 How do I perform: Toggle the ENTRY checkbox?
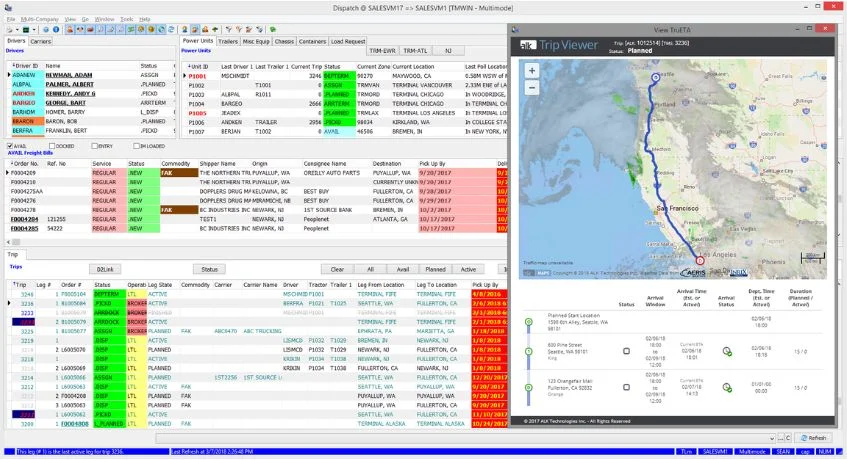pyautogui.click(x=95, y=146)
